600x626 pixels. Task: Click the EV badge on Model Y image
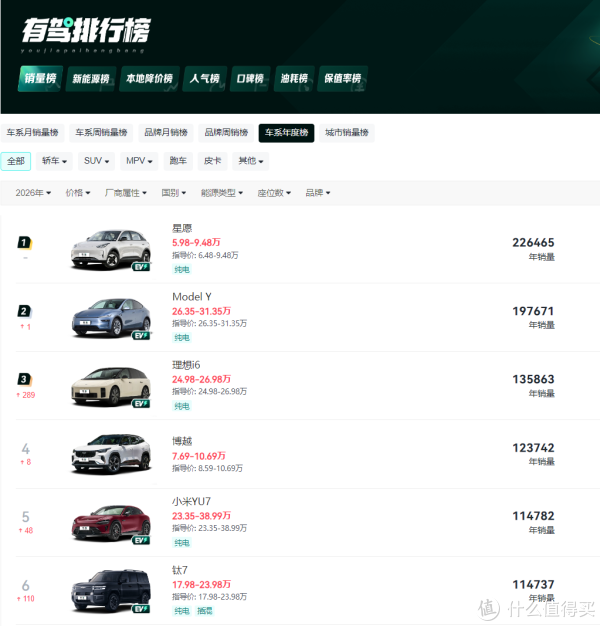(141, 335)
